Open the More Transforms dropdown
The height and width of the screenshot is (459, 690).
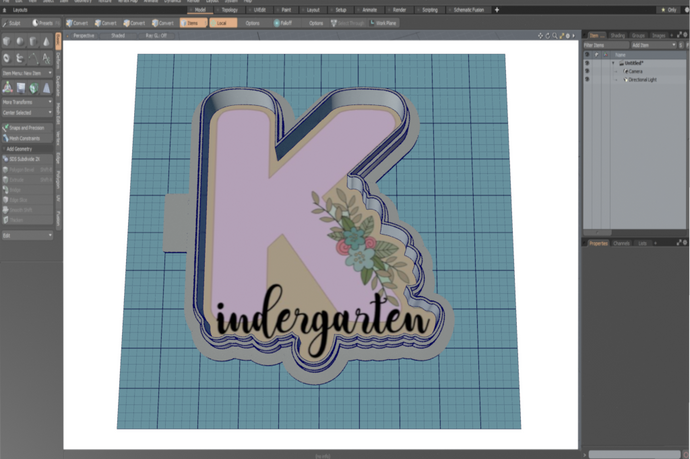click(27, 102)
